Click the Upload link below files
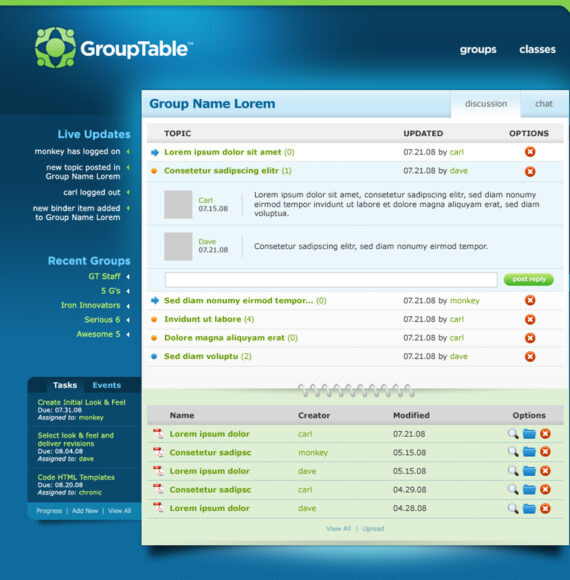The width and height of the screenshot is (570, 580). (x=373, y=529)
